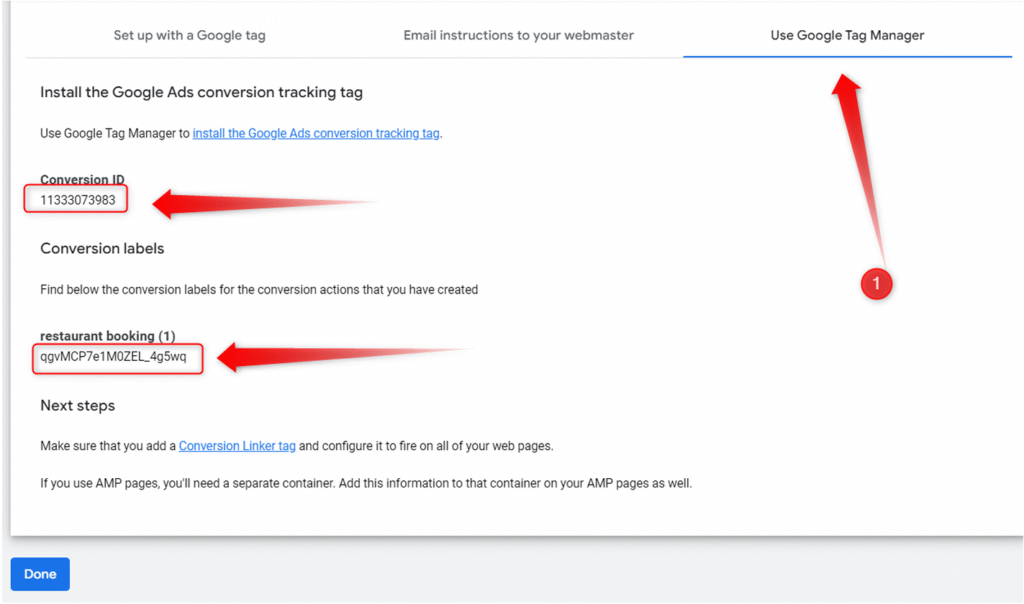Viewport: 1024px width, 604px height.
Task: Click the restaurant booking (1) label
Action: [108, 336]
